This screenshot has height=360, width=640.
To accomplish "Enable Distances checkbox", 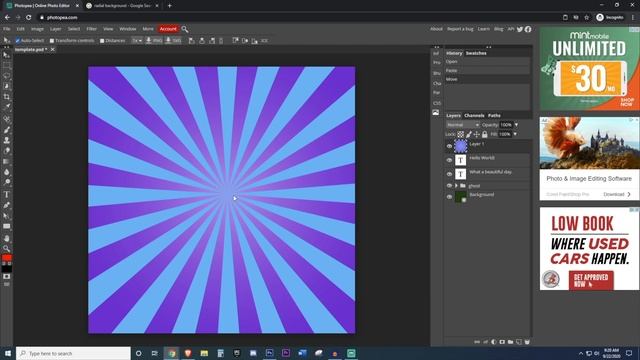I will click(x=102, y=41).
